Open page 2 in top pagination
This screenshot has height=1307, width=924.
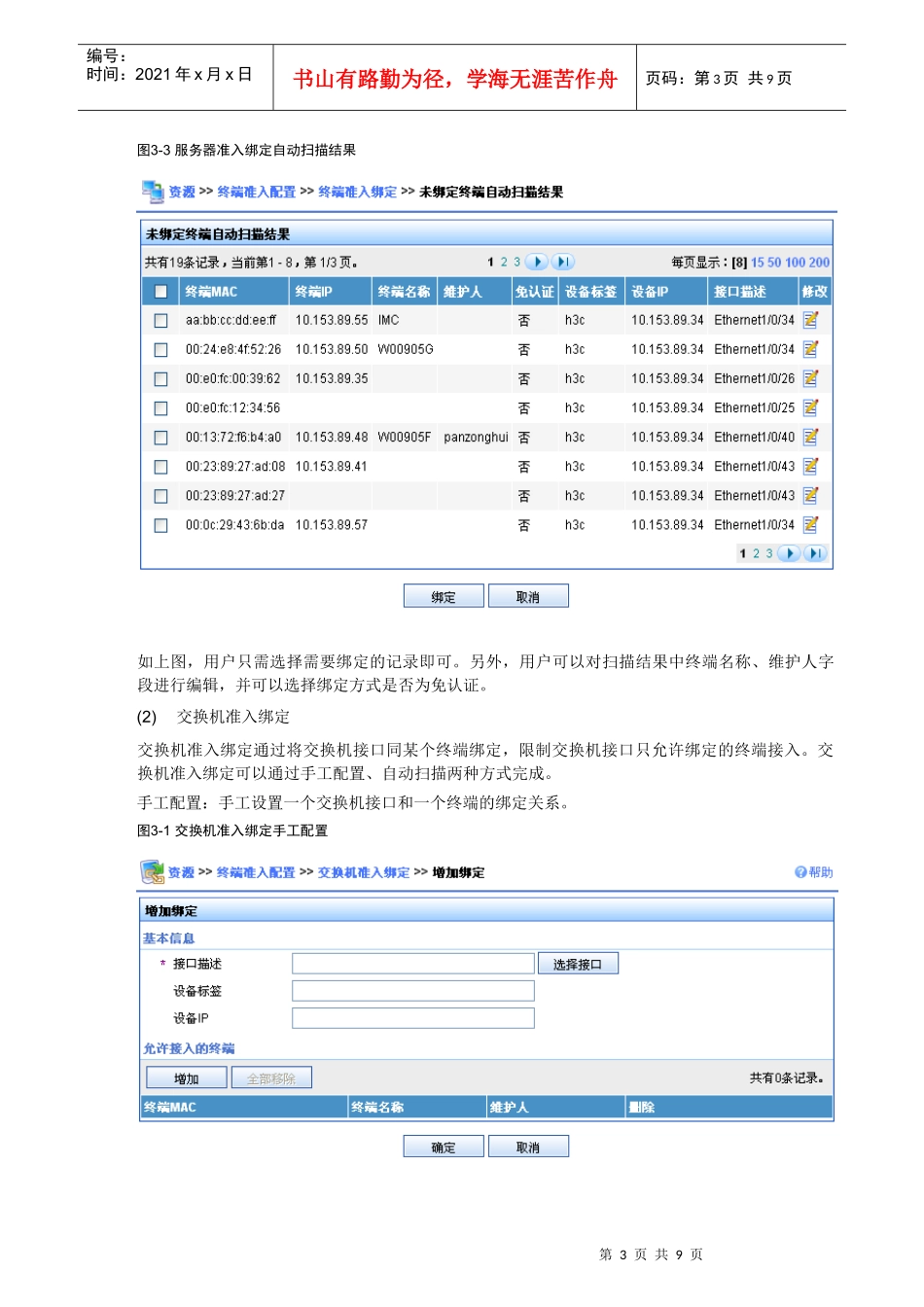tap(504, 262)
